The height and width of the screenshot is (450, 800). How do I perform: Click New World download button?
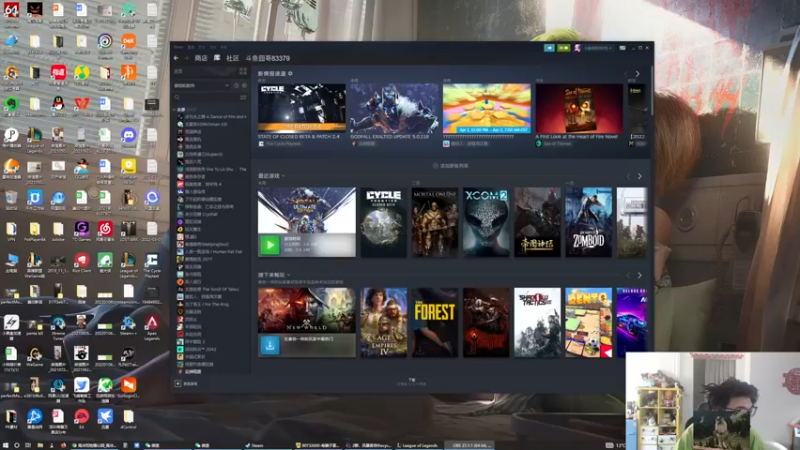270,345
